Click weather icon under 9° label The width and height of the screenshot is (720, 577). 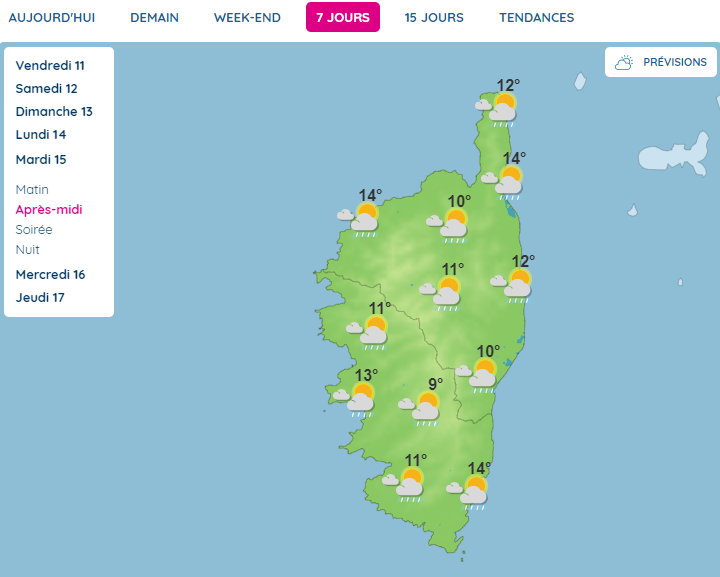point(419,409)
